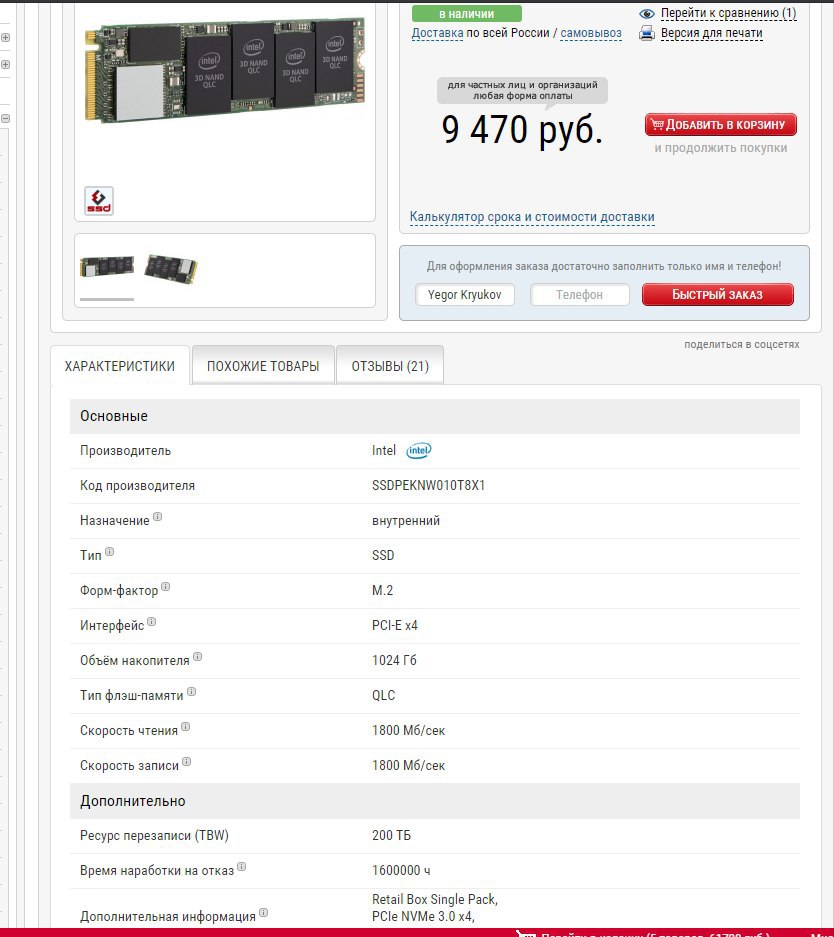
Task: Click the name field containing Yegor Kryukov
Action: coord(465,295)
